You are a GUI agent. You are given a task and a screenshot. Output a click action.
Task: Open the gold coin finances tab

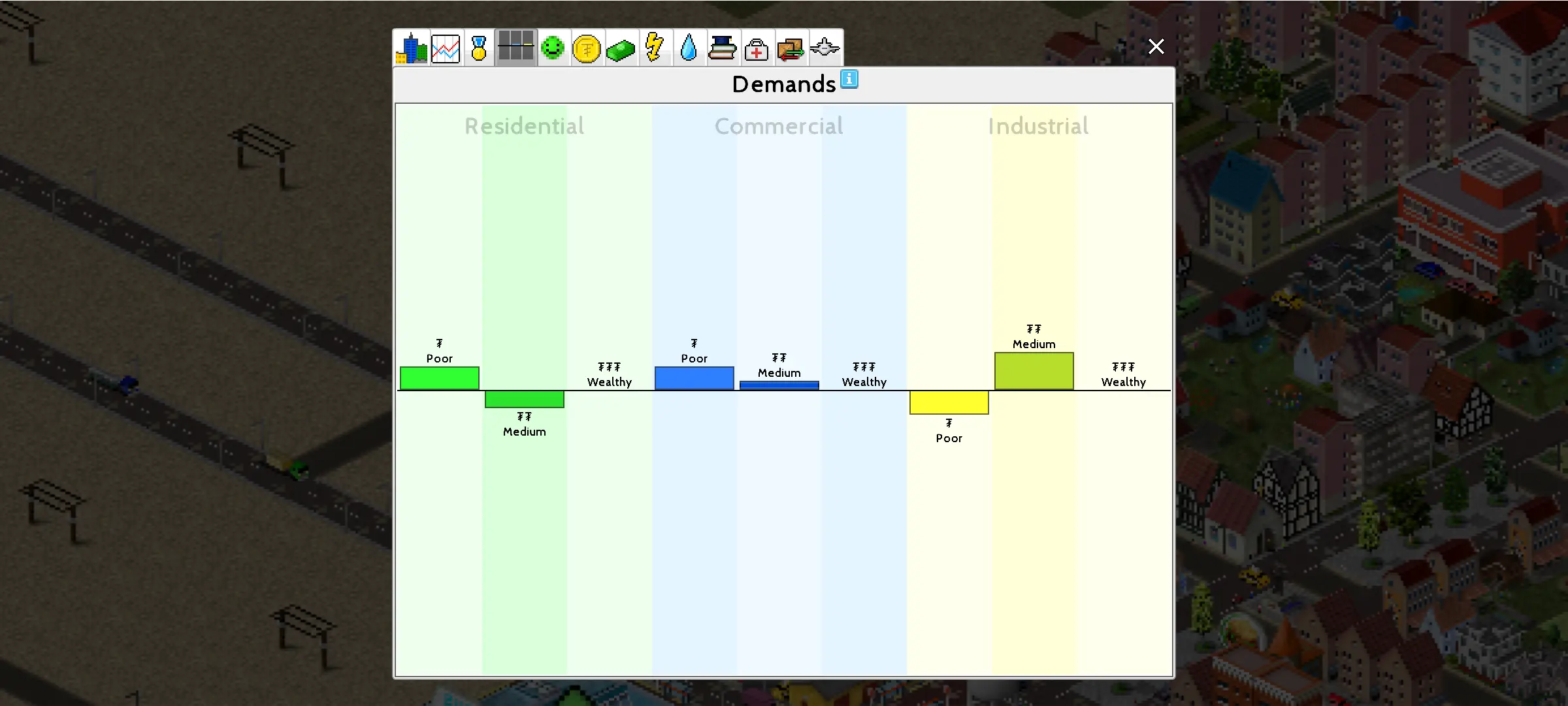pyautogui.click(x=587, y=48)
